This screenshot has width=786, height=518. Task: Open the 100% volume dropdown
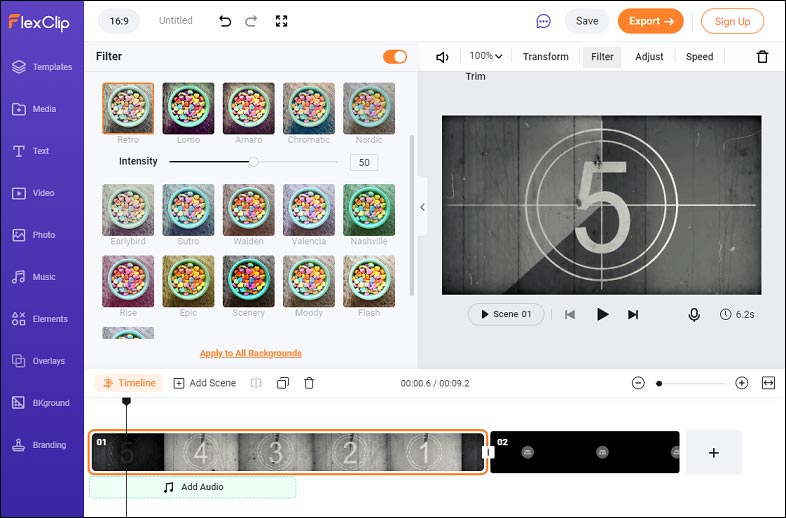coord(486,56)
